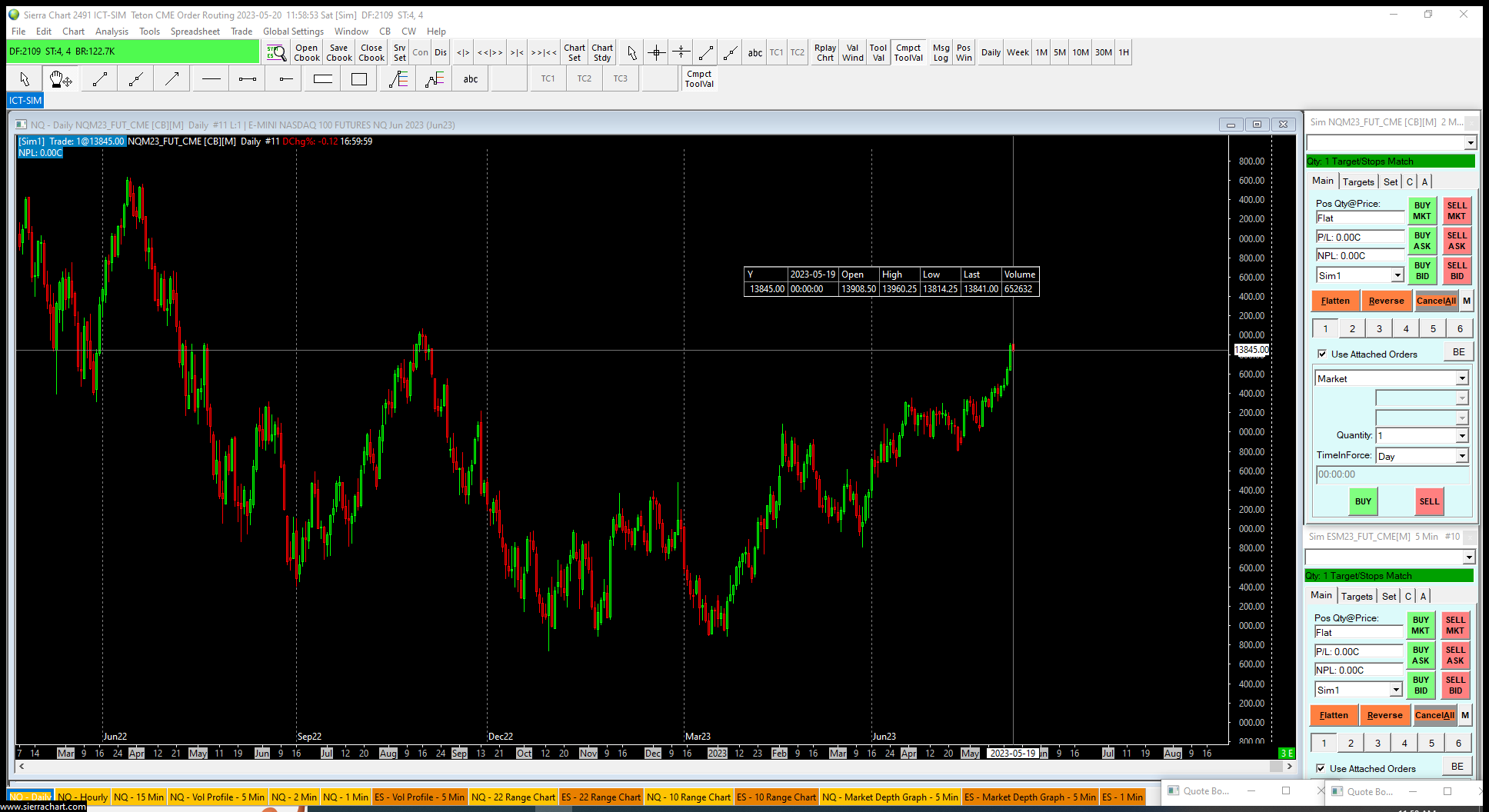
Task: Open the Analysis menu
Action: pos(112,32)
